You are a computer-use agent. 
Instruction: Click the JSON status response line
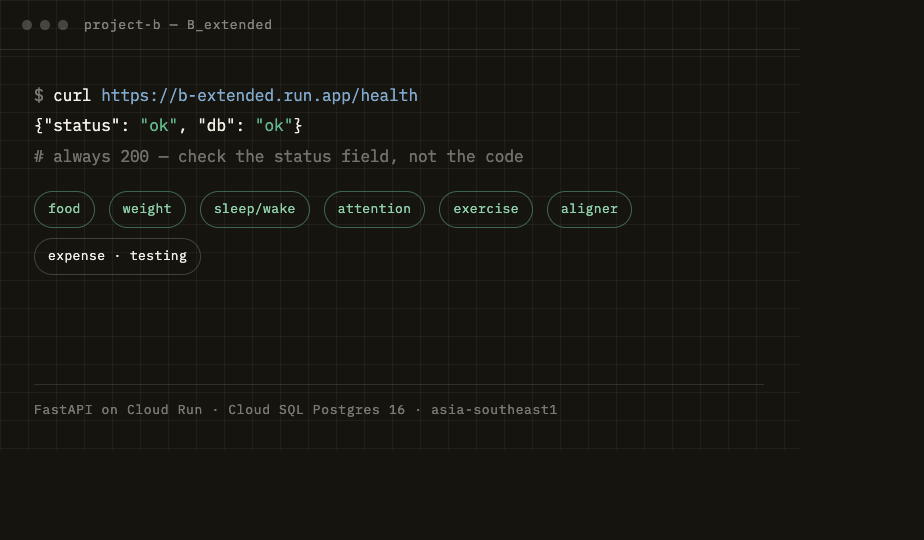pos(168,126)
